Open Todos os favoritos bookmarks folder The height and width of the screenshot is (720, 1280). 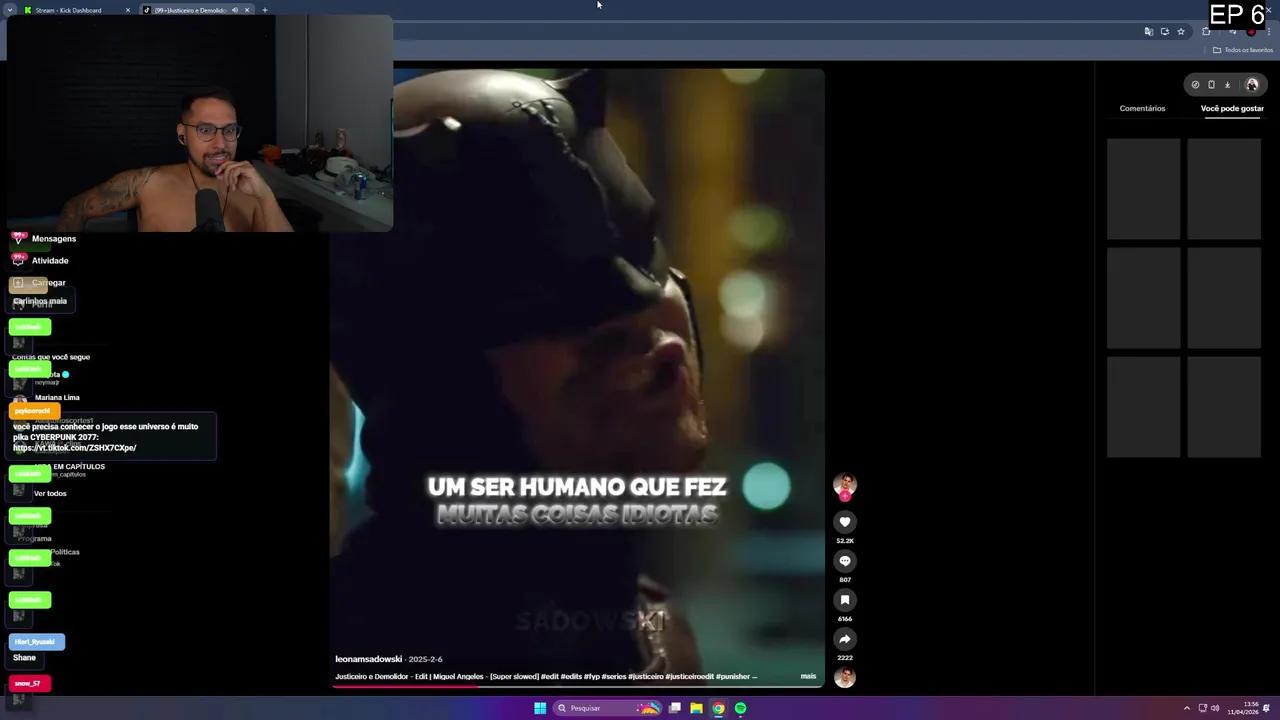(1243, 50)
